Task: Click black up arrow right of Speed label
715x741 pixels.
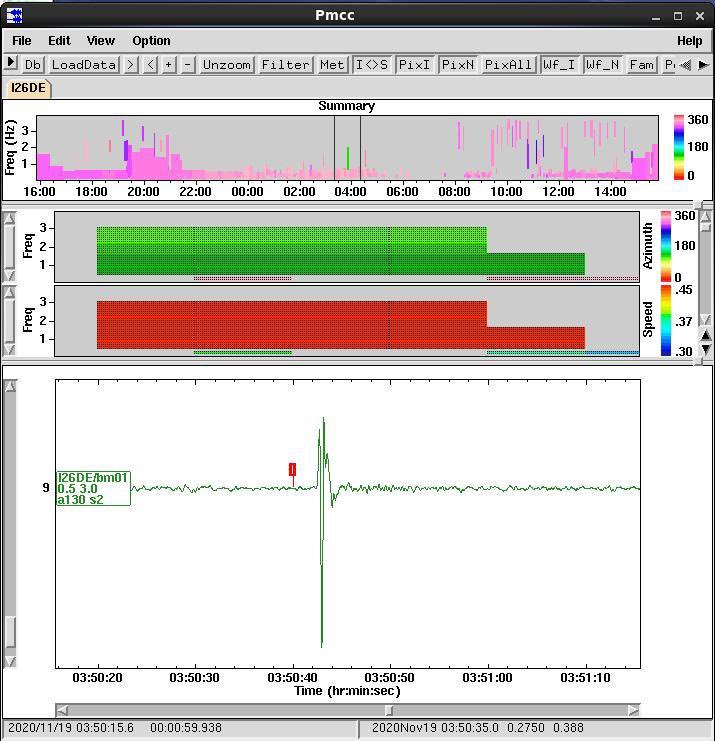Action: [706, 335]
